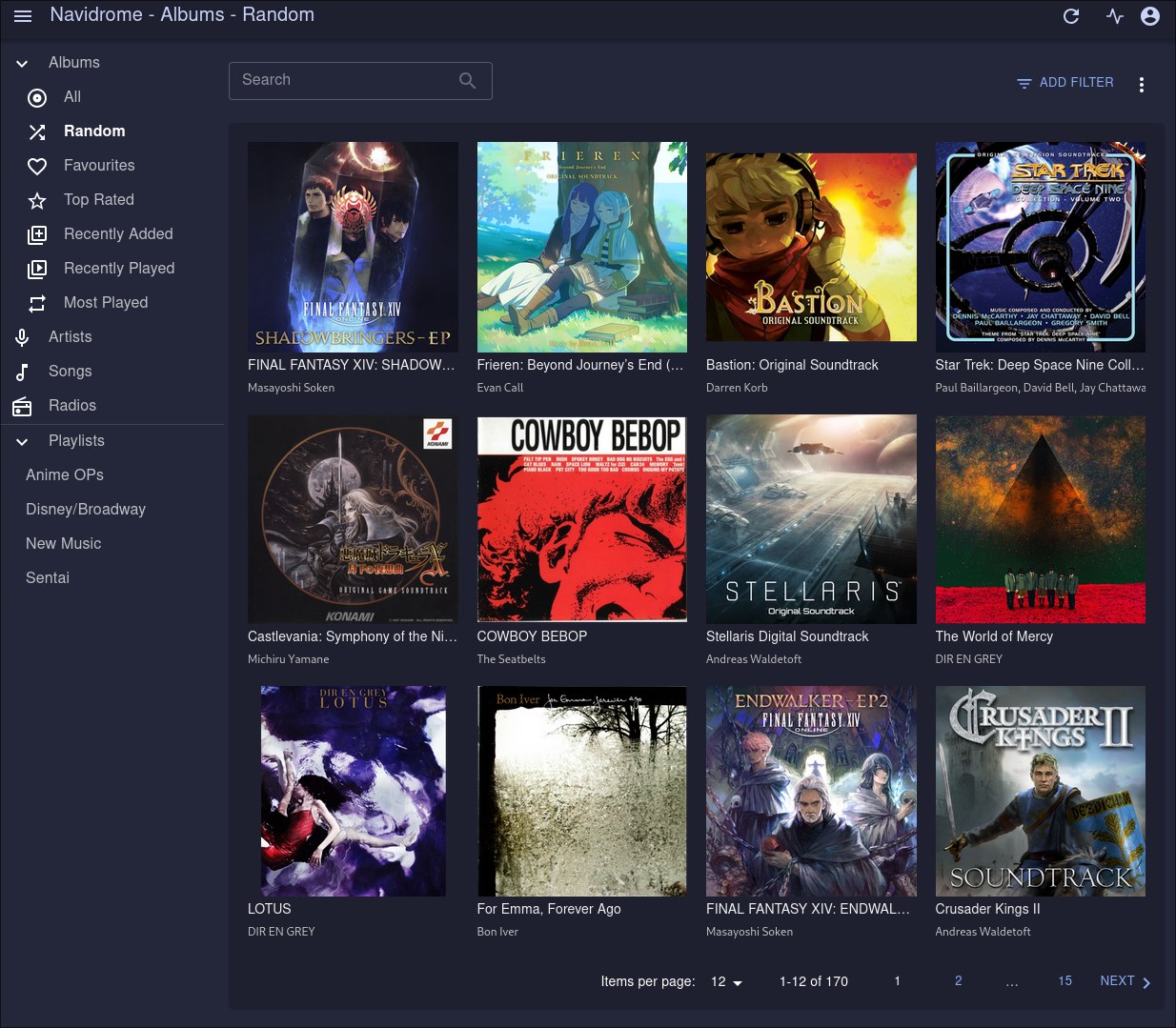The height and width of the screenshot is (1028, 1176).
Task: Click the ADD FILTER button
Action: point(1064,83)
